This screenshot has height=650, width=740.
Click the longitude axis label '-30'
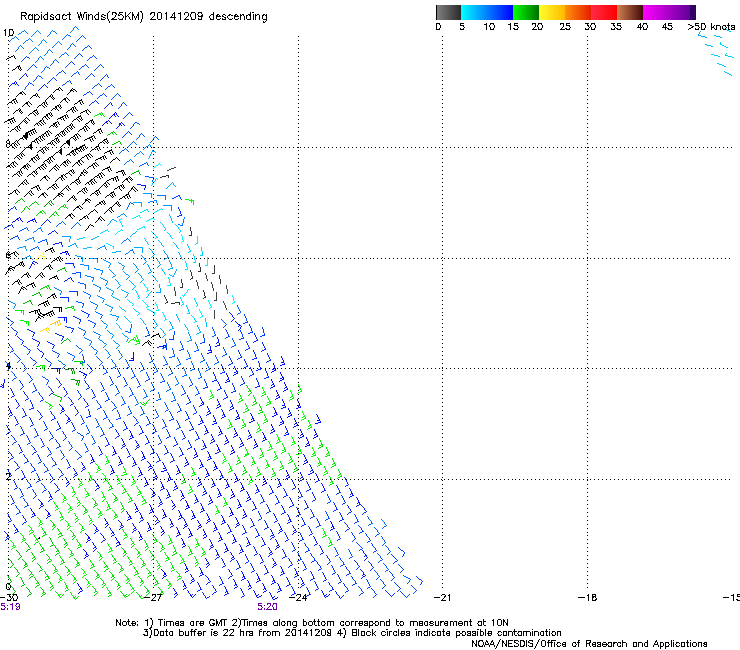(x=8, y=597)
